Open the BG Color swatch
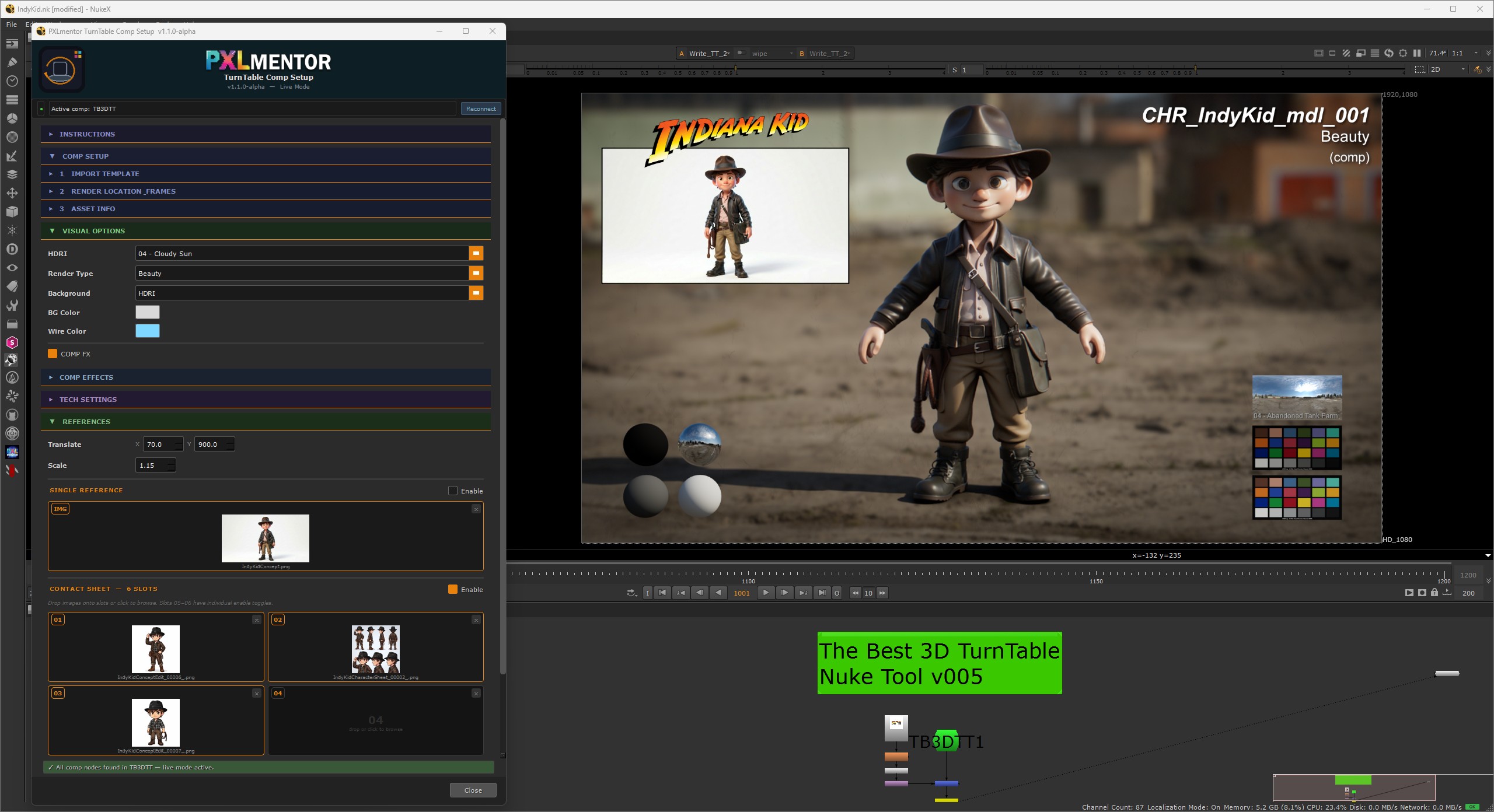This screenshot has height=812, width=1494. pos(148,312)
